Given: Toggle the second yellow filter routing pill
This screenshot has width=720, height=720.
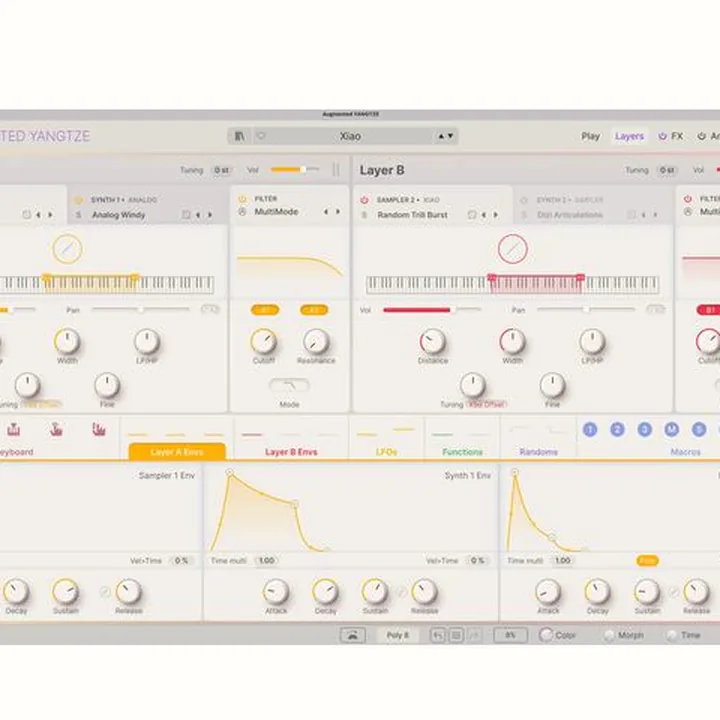Looking at the screenshot, I should click(x=314, y=310).
